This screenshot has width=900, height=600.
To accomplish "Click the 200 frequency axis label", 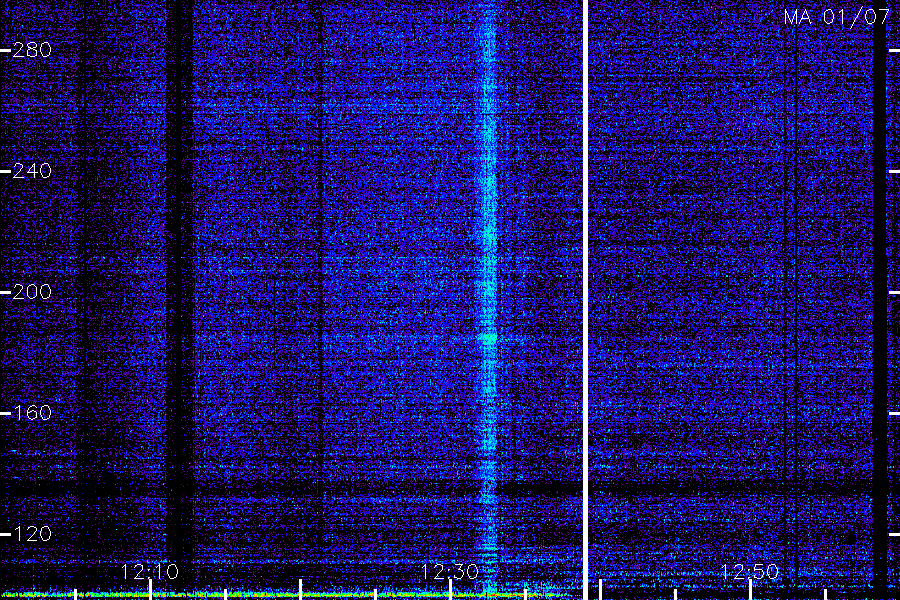I will (32, 292).
